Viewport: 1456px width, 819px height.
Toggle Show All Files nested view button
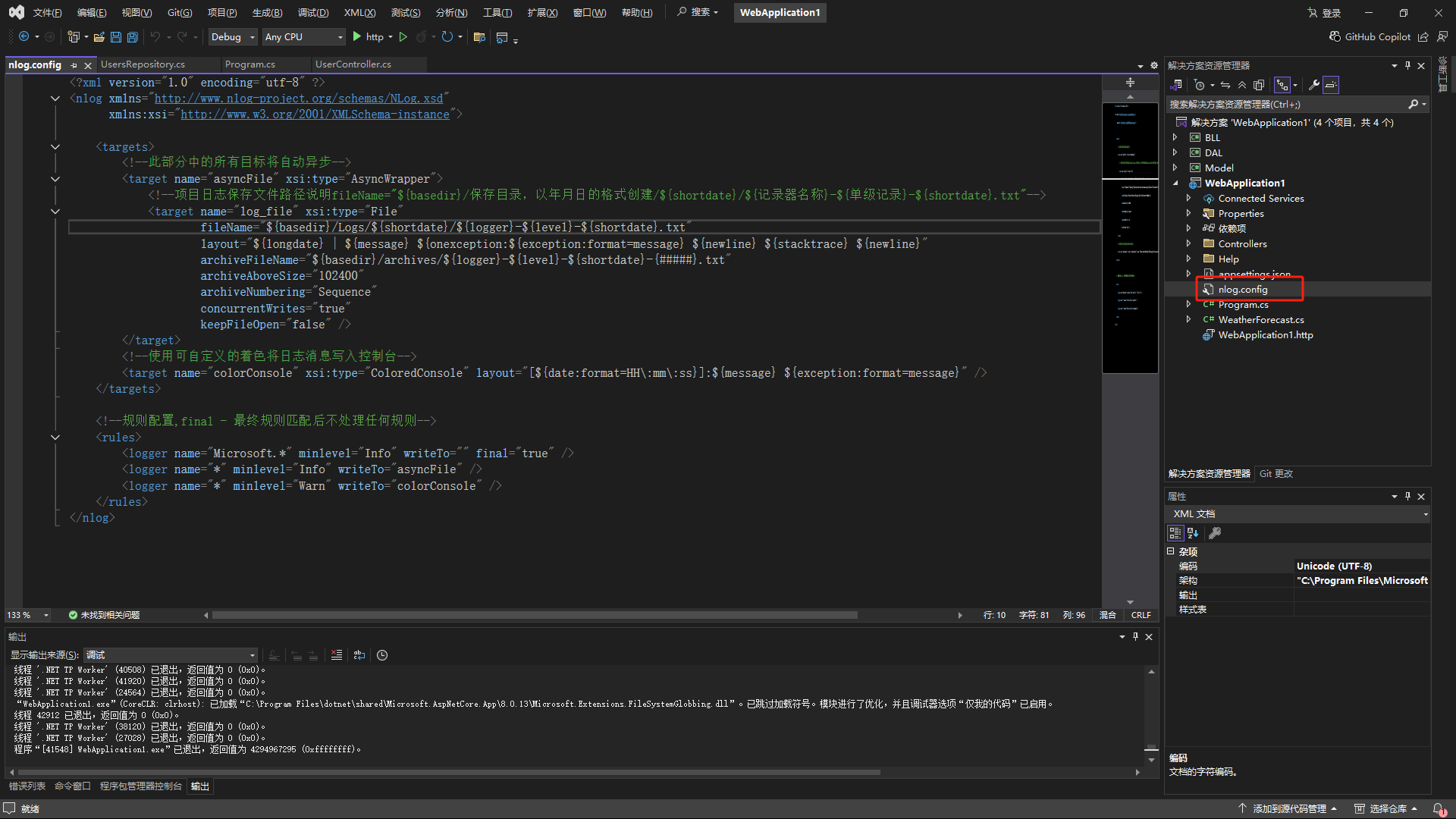[x=1282, y=85]
